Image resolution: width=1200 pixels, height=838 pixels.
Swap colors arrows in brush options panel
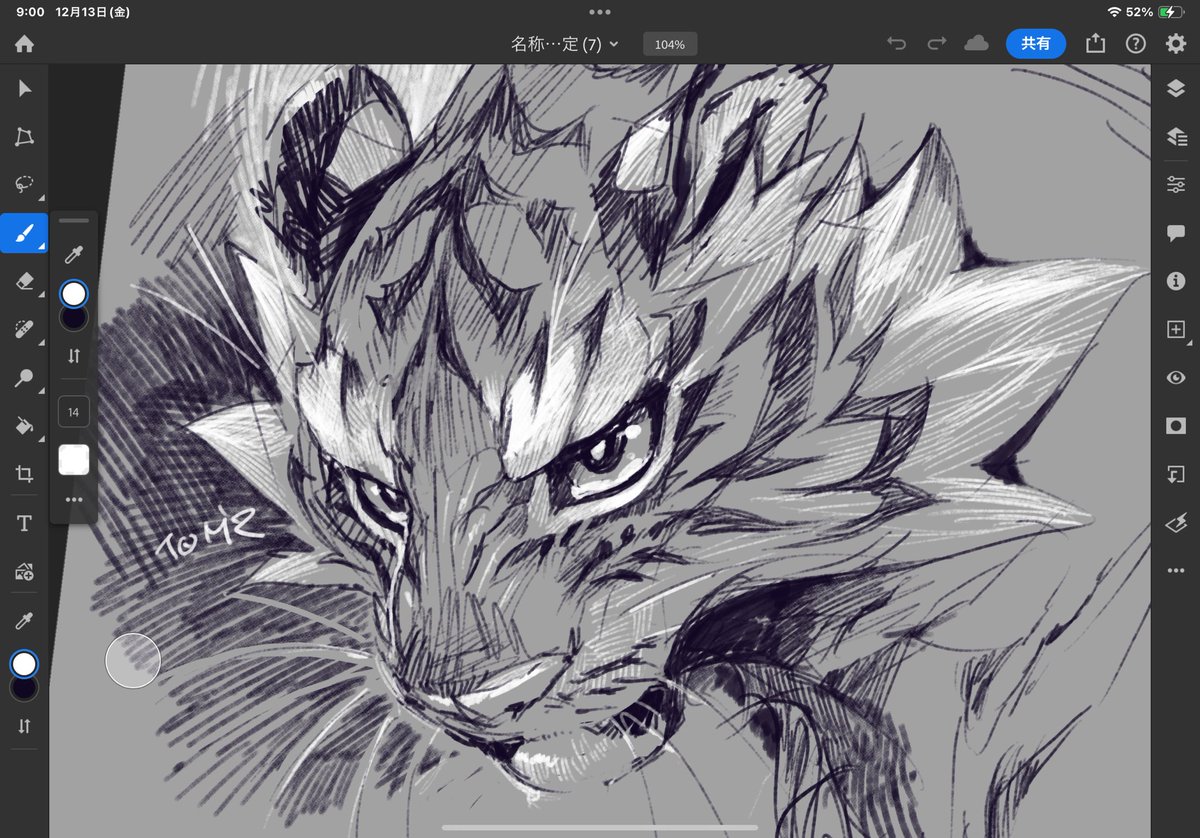coord(74,355)
